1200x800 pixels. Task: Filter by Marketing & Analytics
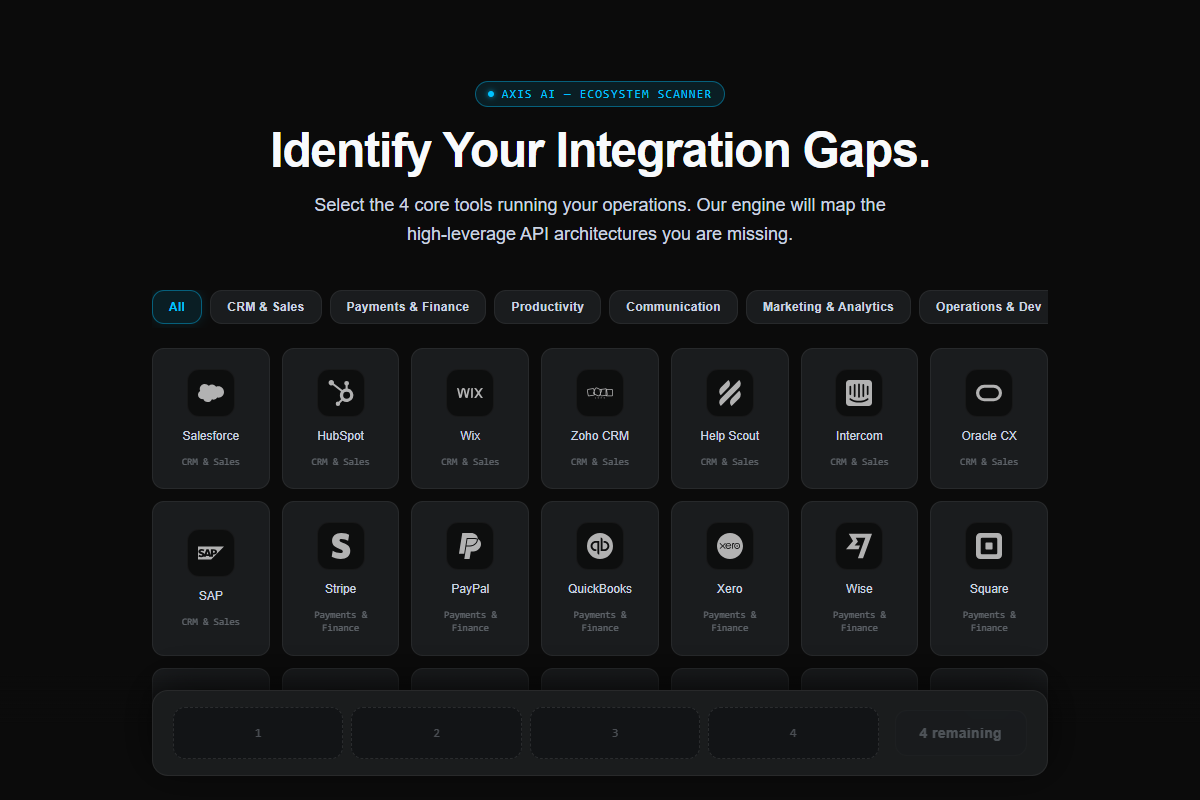(x=828, y=307)
